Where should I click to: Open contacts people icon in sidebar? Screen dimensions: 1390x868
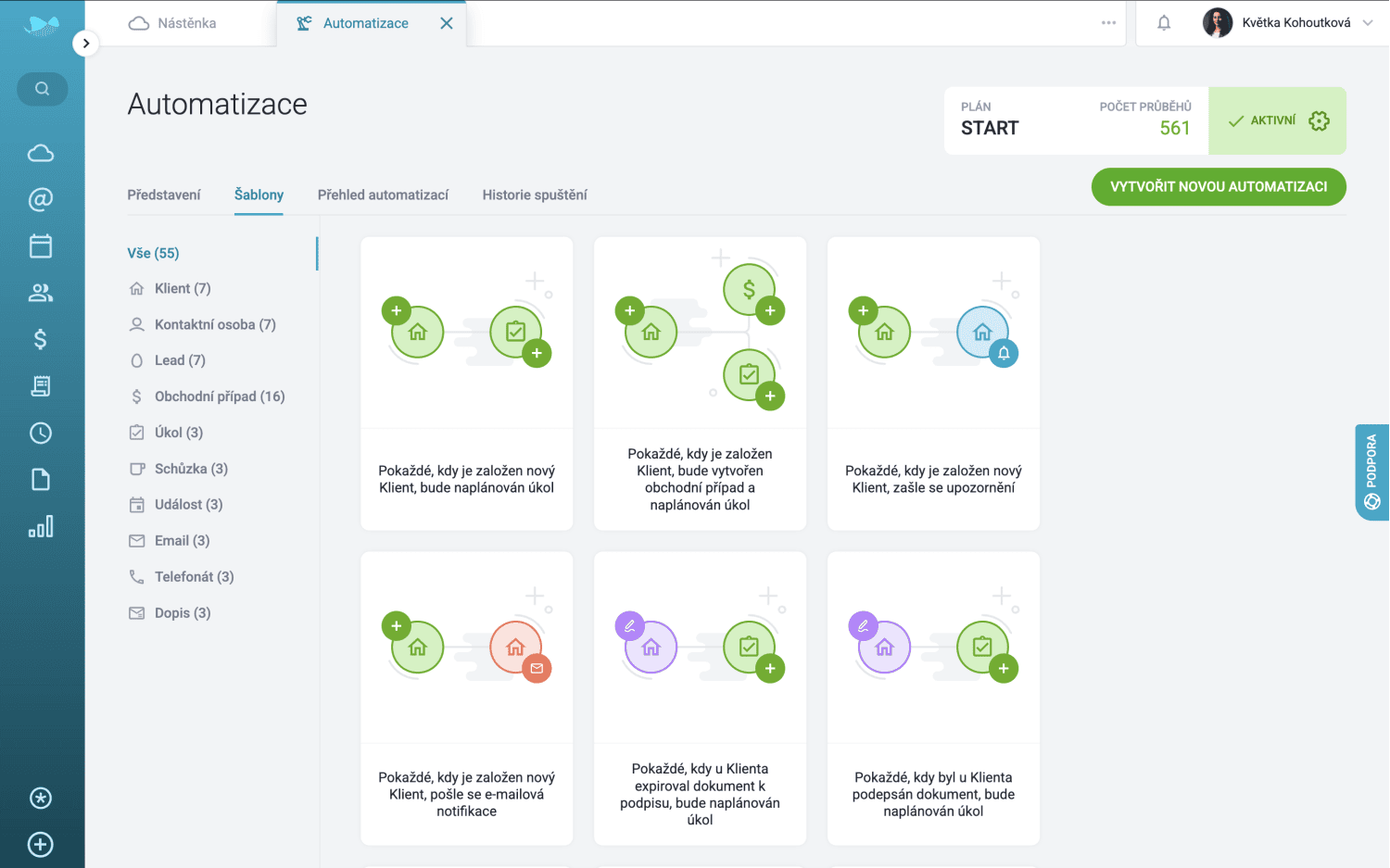[x=41, y=293]
